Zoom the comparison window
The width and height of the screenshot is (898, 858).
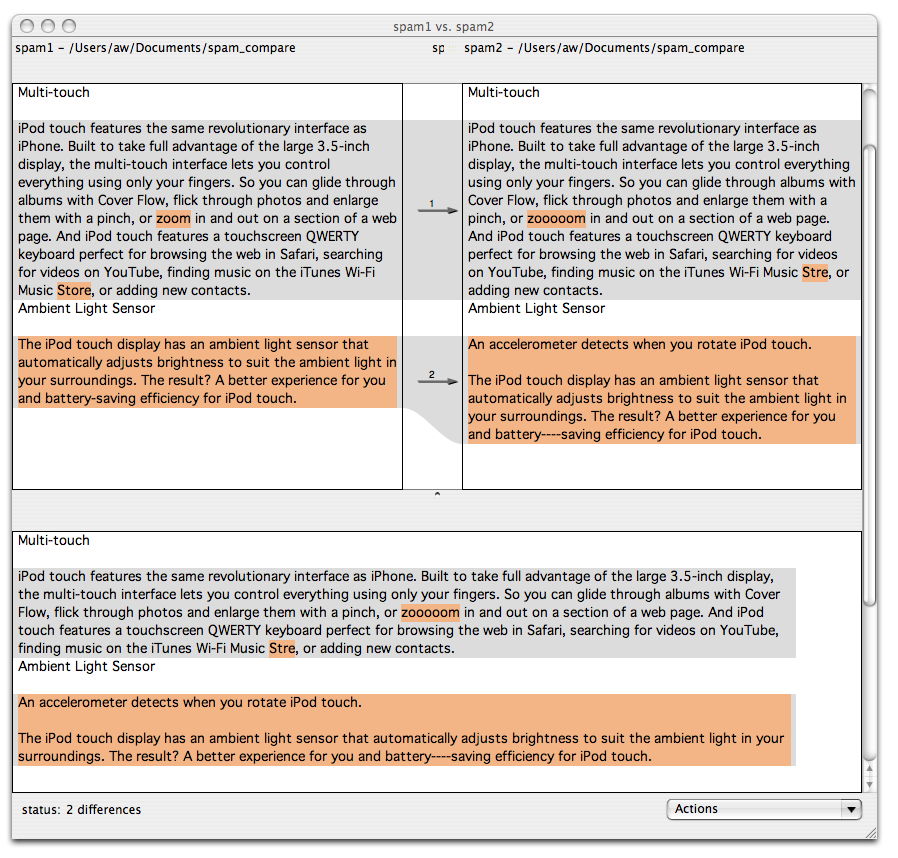(x=69, y=26)
